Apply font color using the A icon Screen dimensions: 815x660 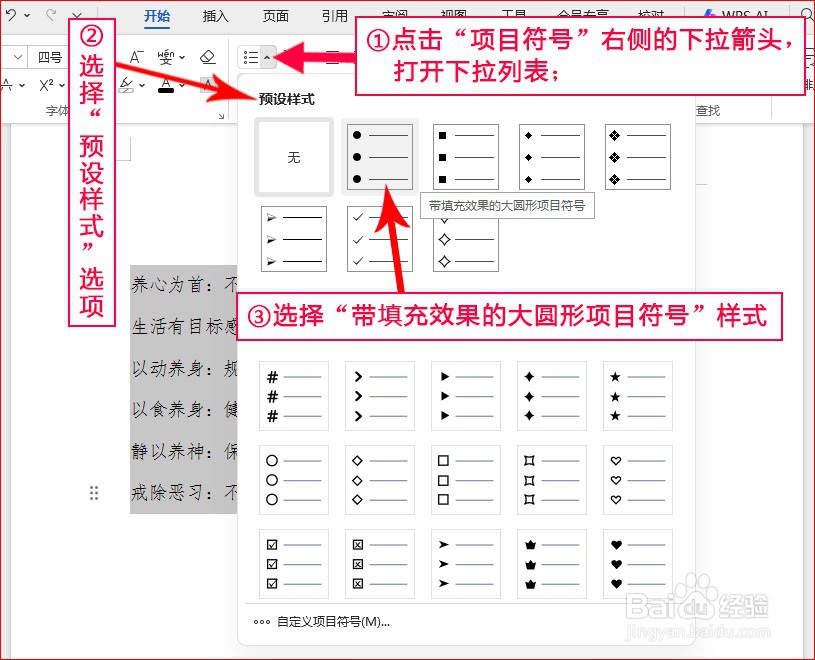coord(166,85)
